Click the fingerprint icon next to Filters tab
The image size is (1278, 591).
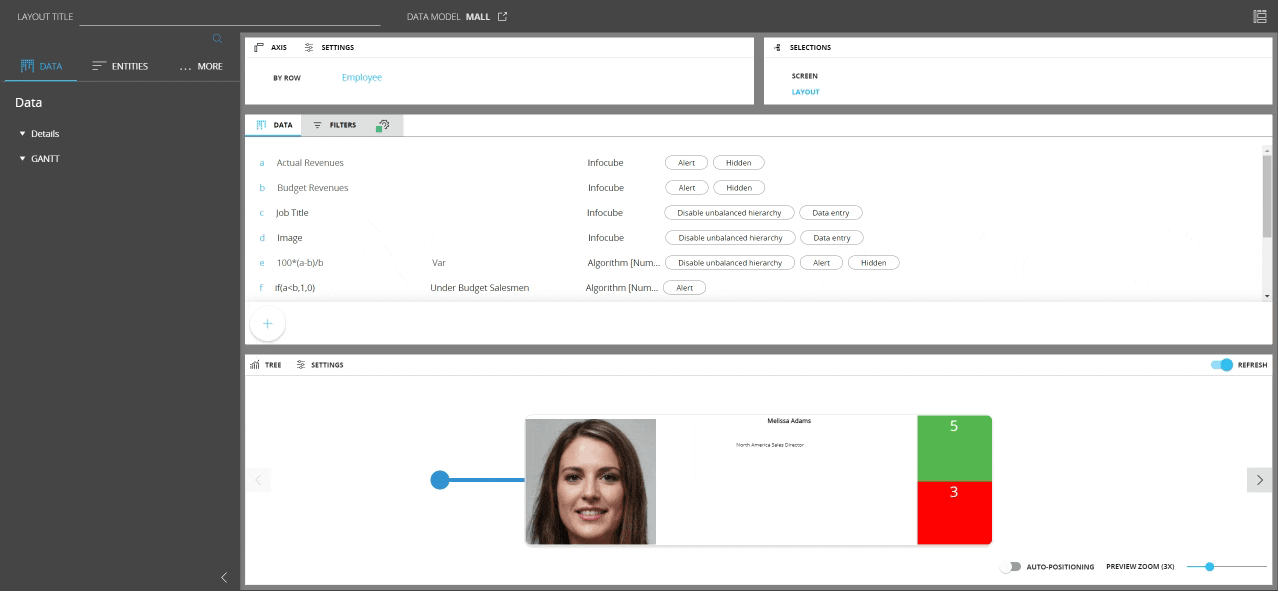(383, 126)
